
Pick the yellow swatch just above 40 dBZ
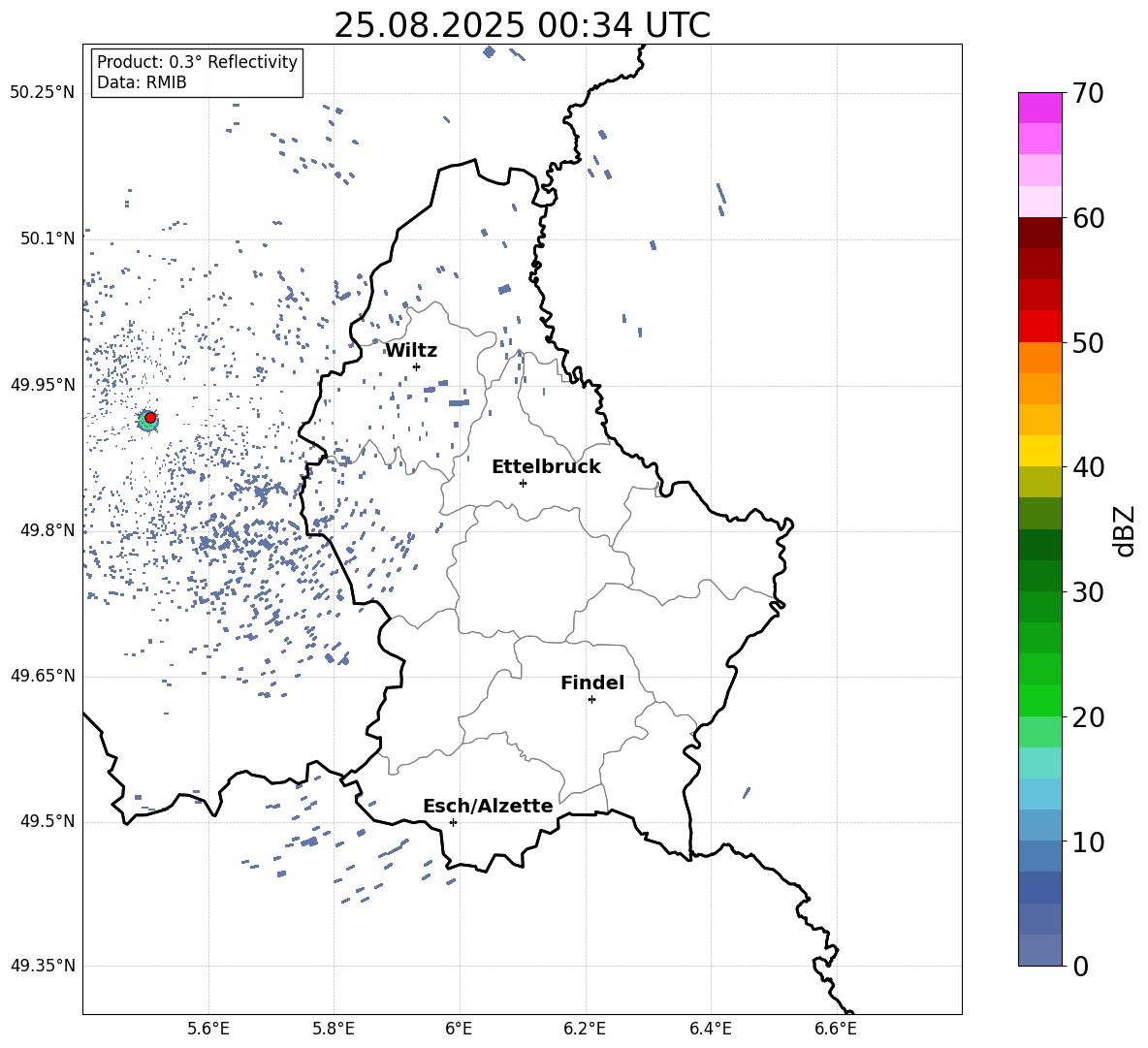[x=1040, y=451]
